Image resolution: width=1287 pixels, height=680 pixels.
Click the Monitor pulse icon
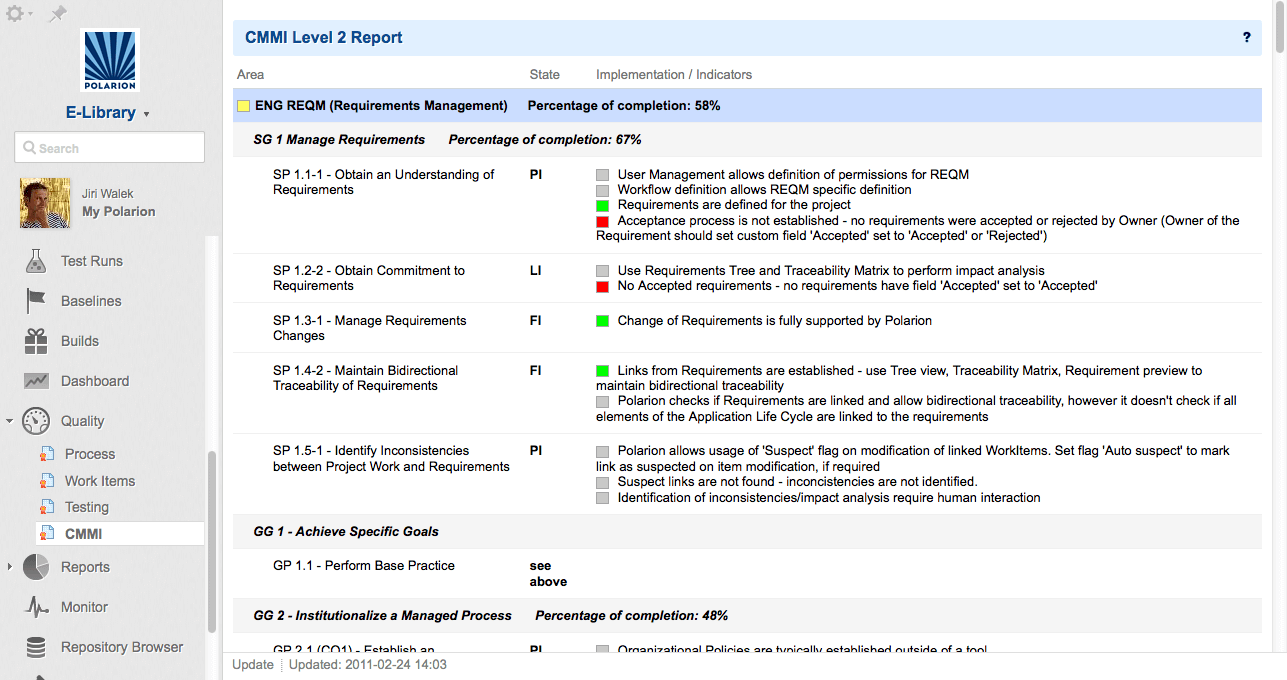(36, 607)
